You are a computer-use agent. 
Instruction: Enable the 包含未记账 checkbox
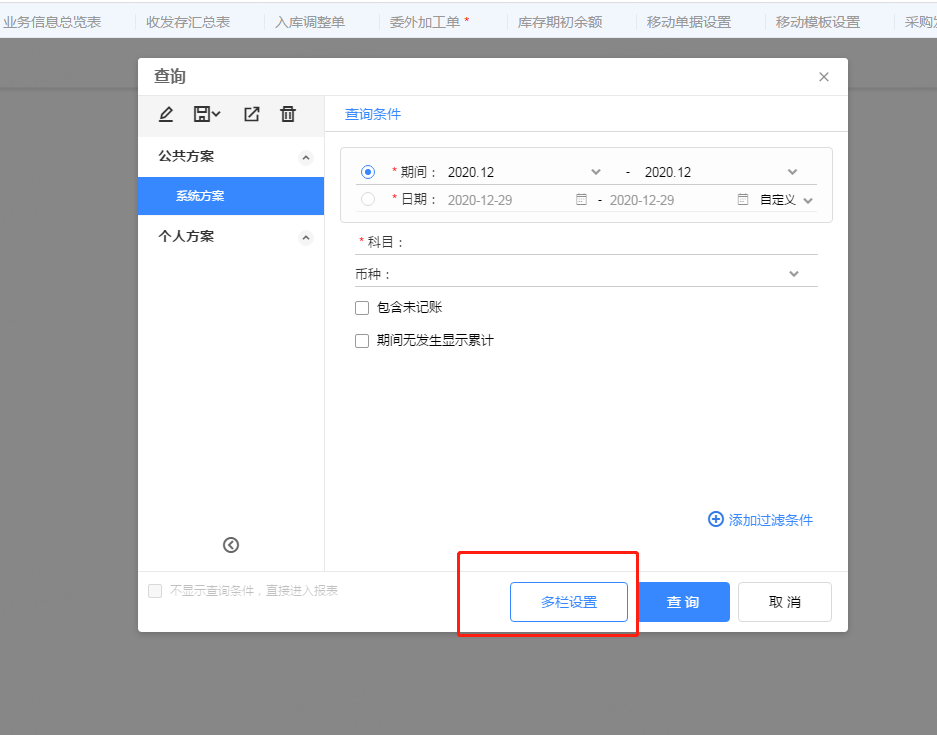pos(362,308)
